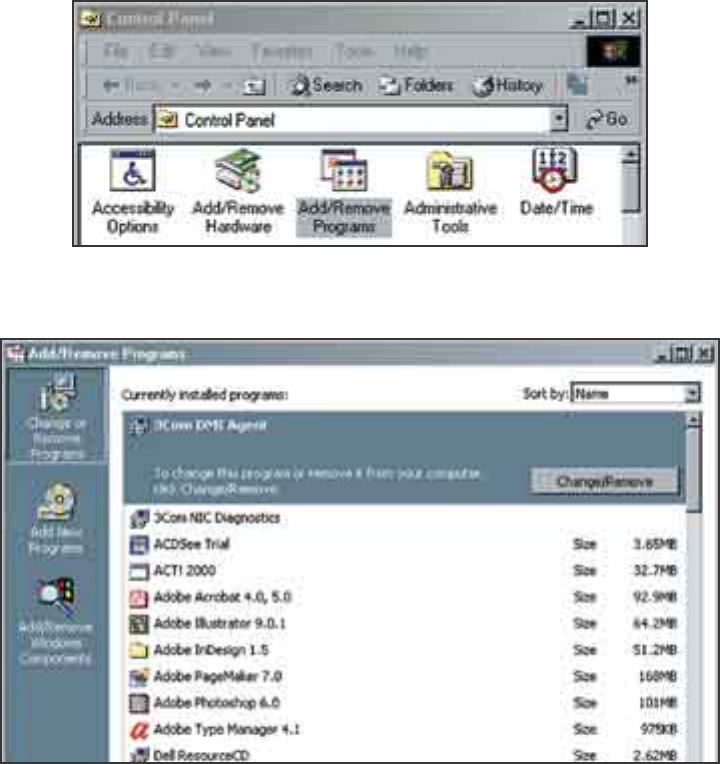Click the 51.2MB size value
This screenshot has width=720, height=764.
[x=655, y=649]
